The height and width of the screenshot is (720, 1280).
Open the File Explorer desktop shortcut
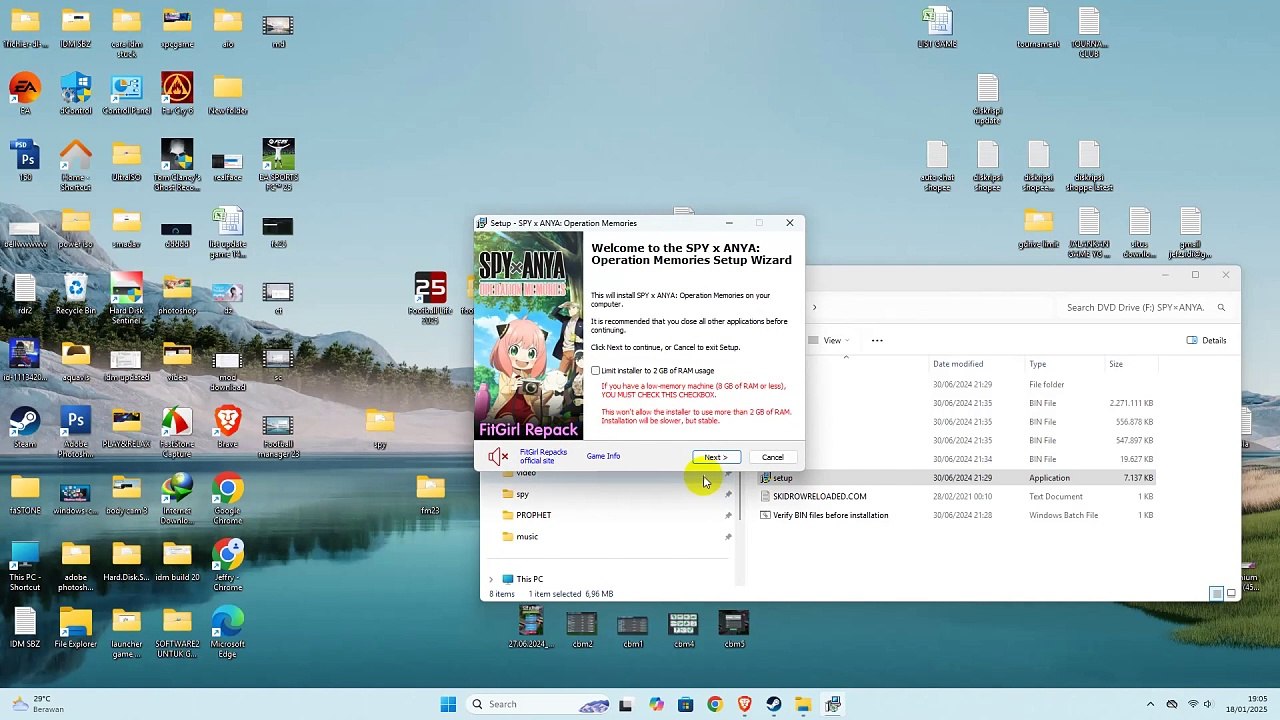76,627
